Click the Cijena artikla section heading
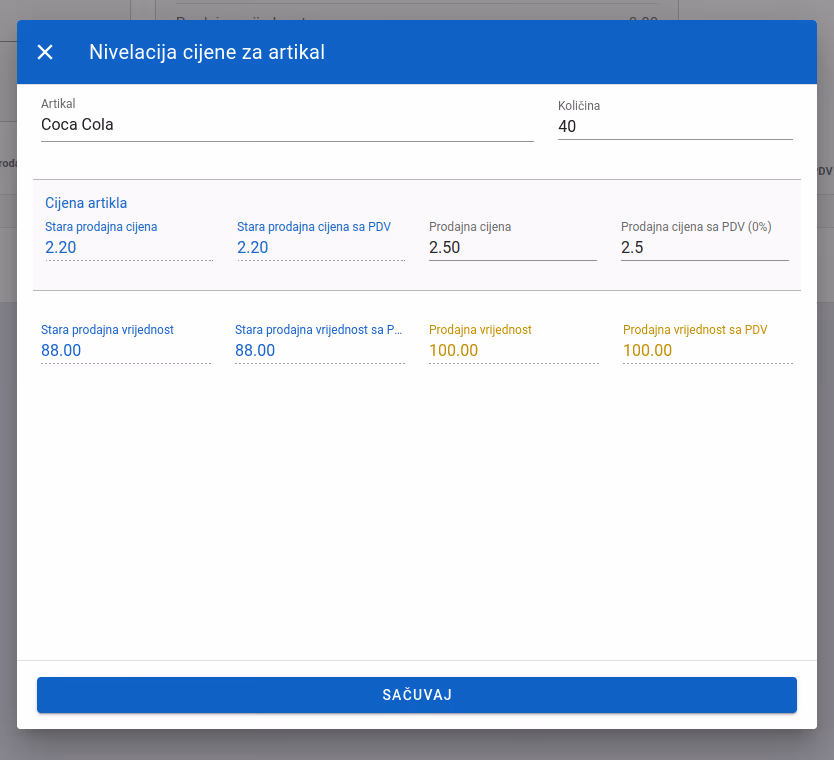This screenshot has width=834, height=760. click(x=86, y=203)
